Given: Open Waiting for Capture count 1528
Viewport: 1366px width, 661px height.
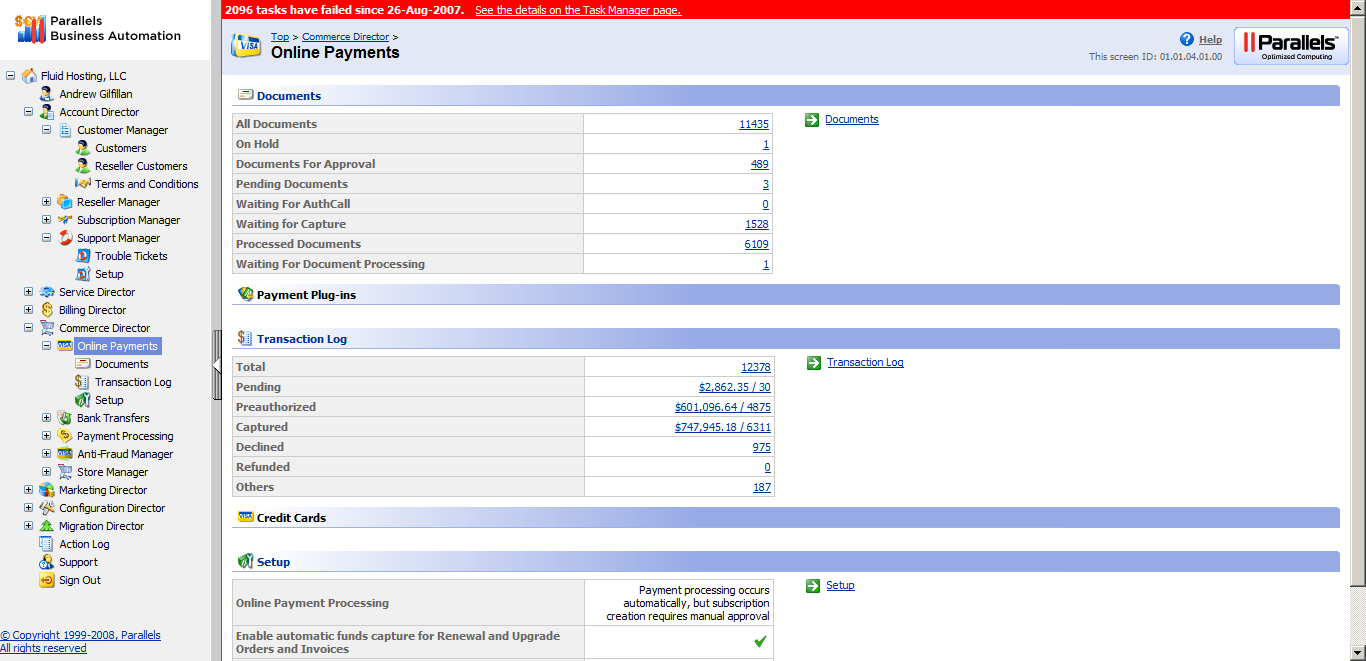Looking at the screenshot, I should pyautogui.click(x=757, y=224).
